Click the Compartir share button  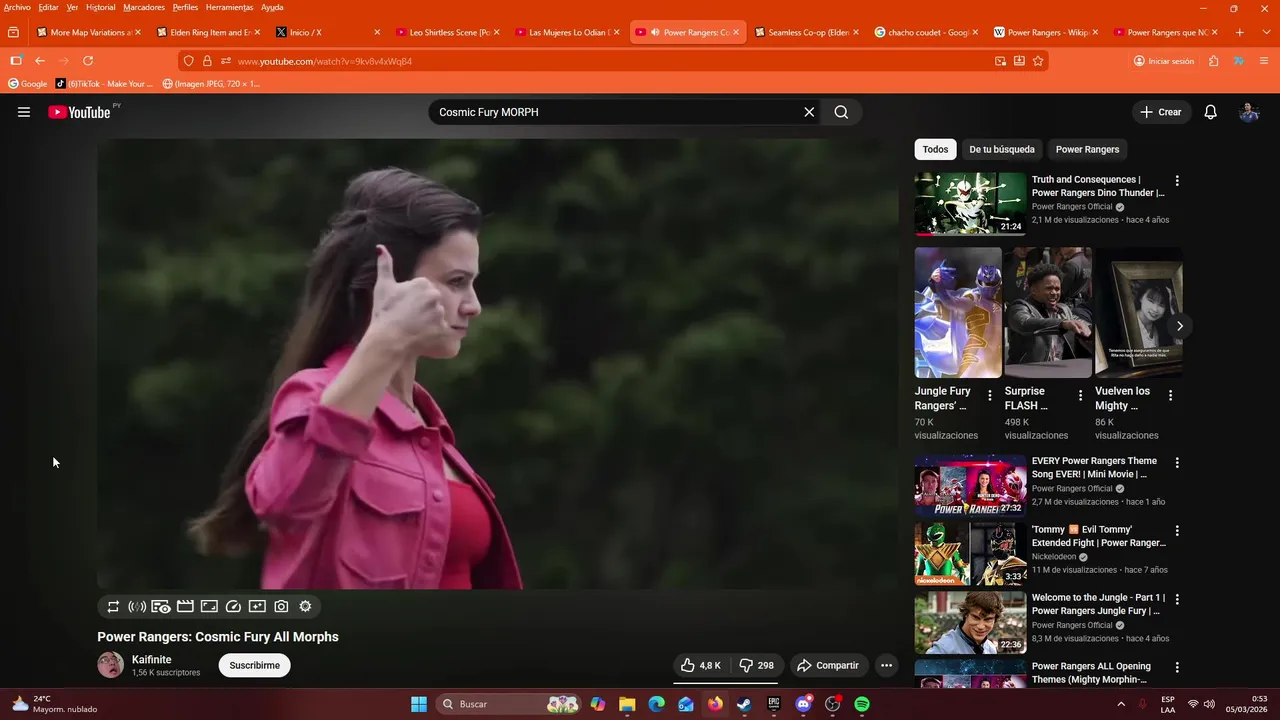pyautogui.click(x=827, y=665)
